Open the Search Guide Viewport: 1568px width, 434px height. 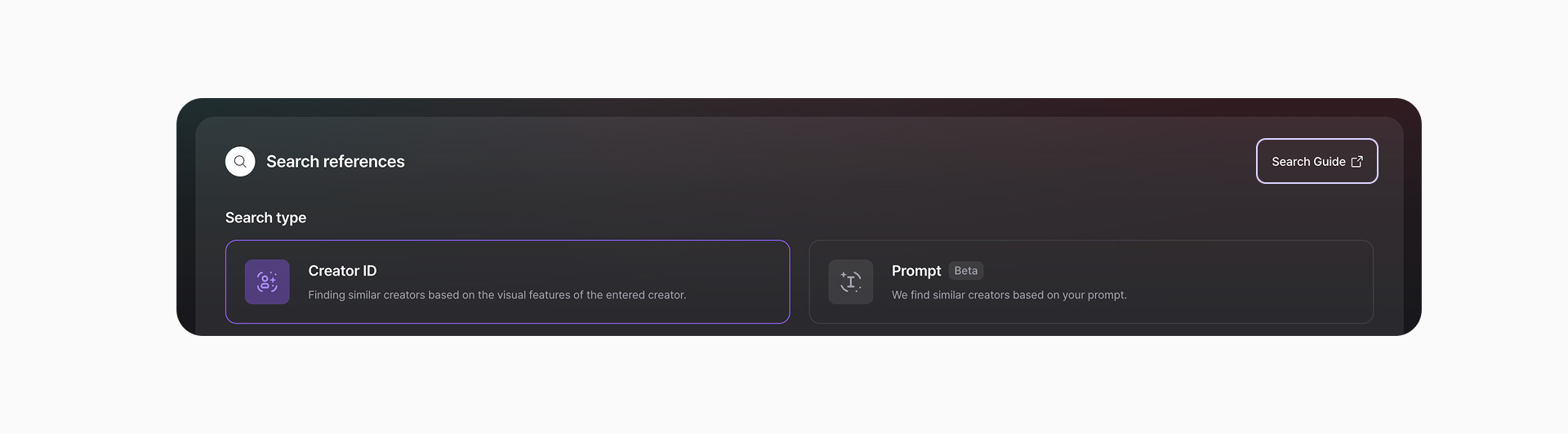click(x=1316, y=162)
